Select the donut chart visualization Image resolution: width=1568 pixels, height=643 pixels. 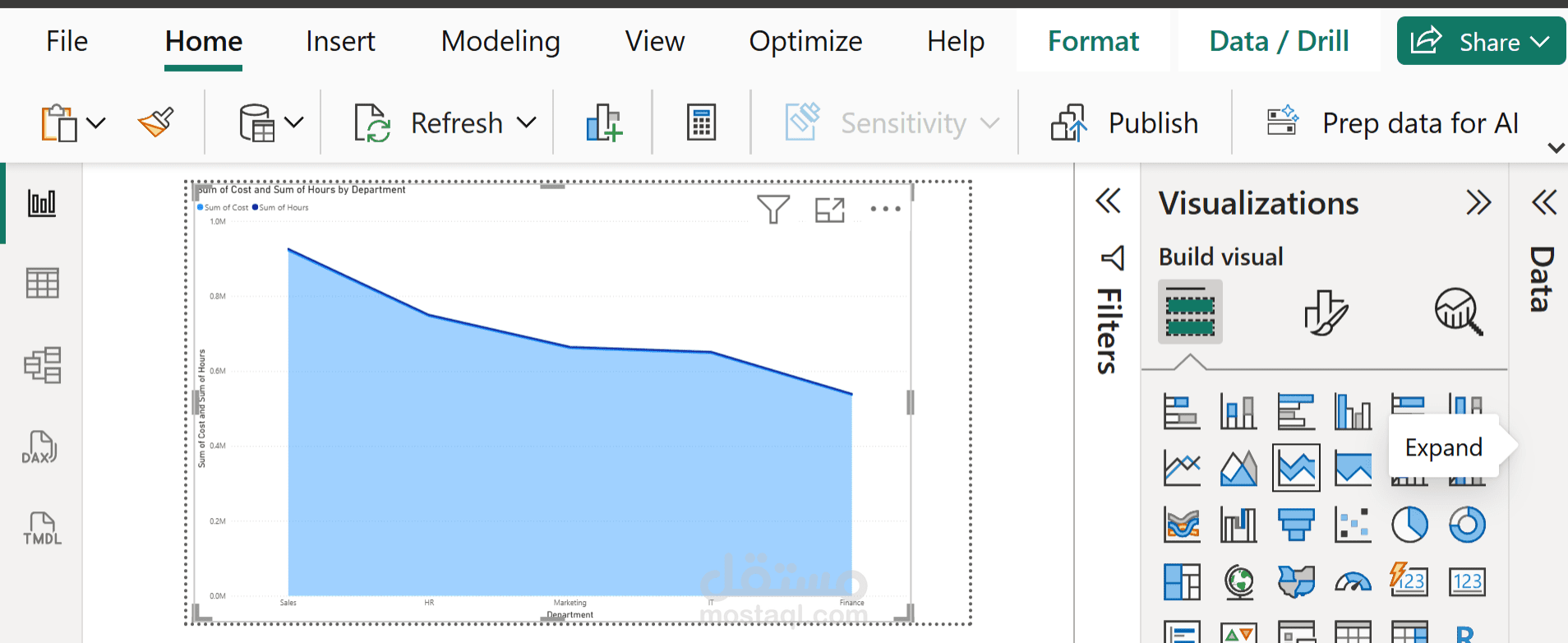point(1467,525)
